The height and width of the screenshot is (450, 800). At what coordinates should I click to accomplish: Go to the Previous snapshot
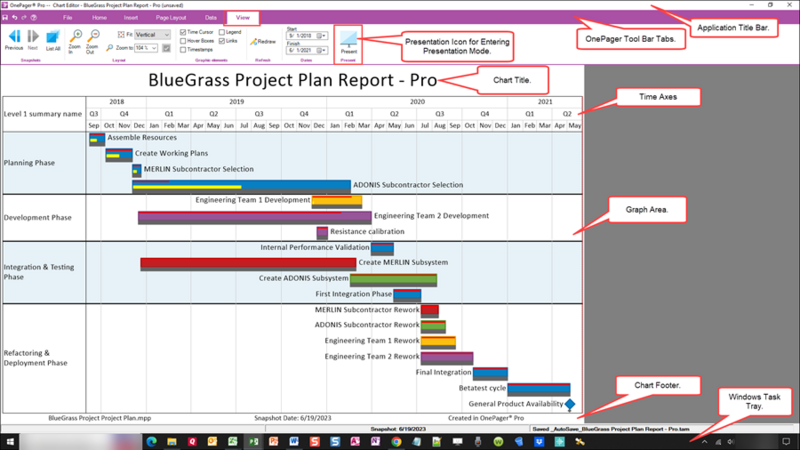pos(14,40)
